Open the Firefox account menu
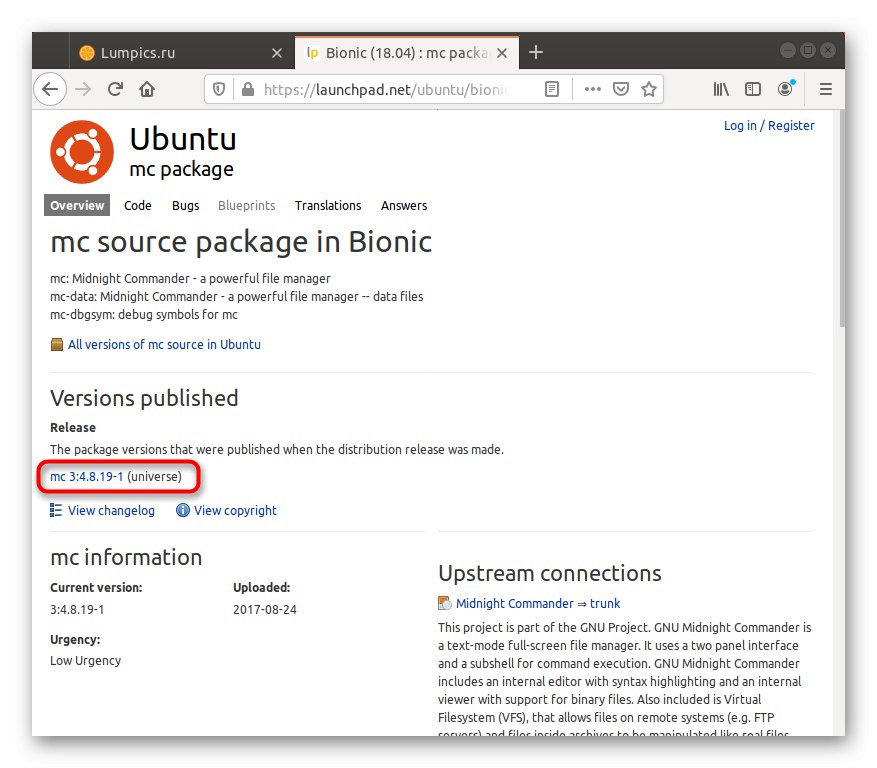The image size is (877, 768). [x=786, y=89]
